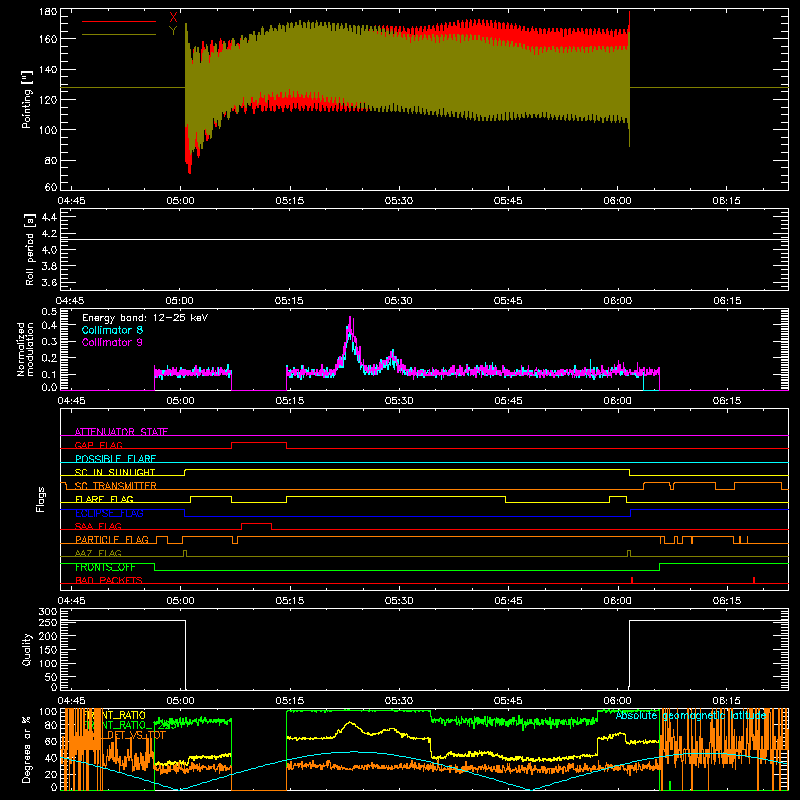Click the yellow FRONT_RATIO legend label
Viewport: 800px width, 800px height.
tap(115, 715)
